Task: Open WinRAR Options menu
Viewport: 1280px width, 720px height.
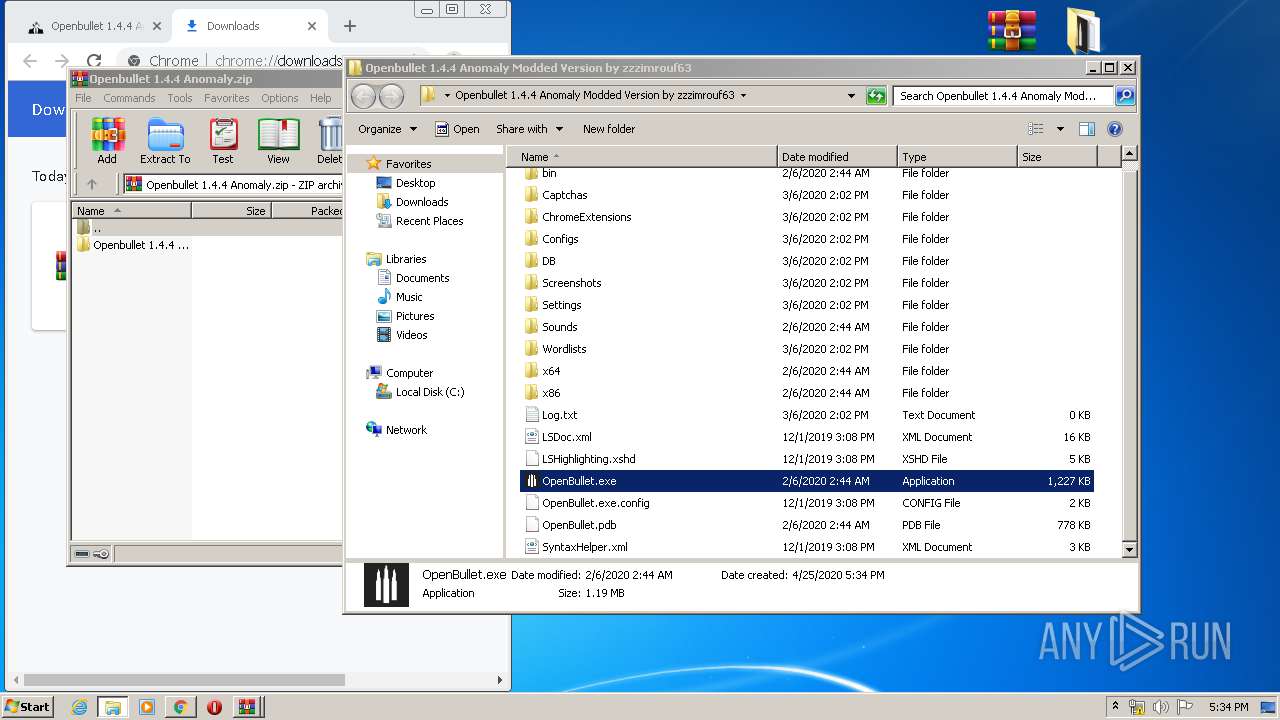Action: 280,98
